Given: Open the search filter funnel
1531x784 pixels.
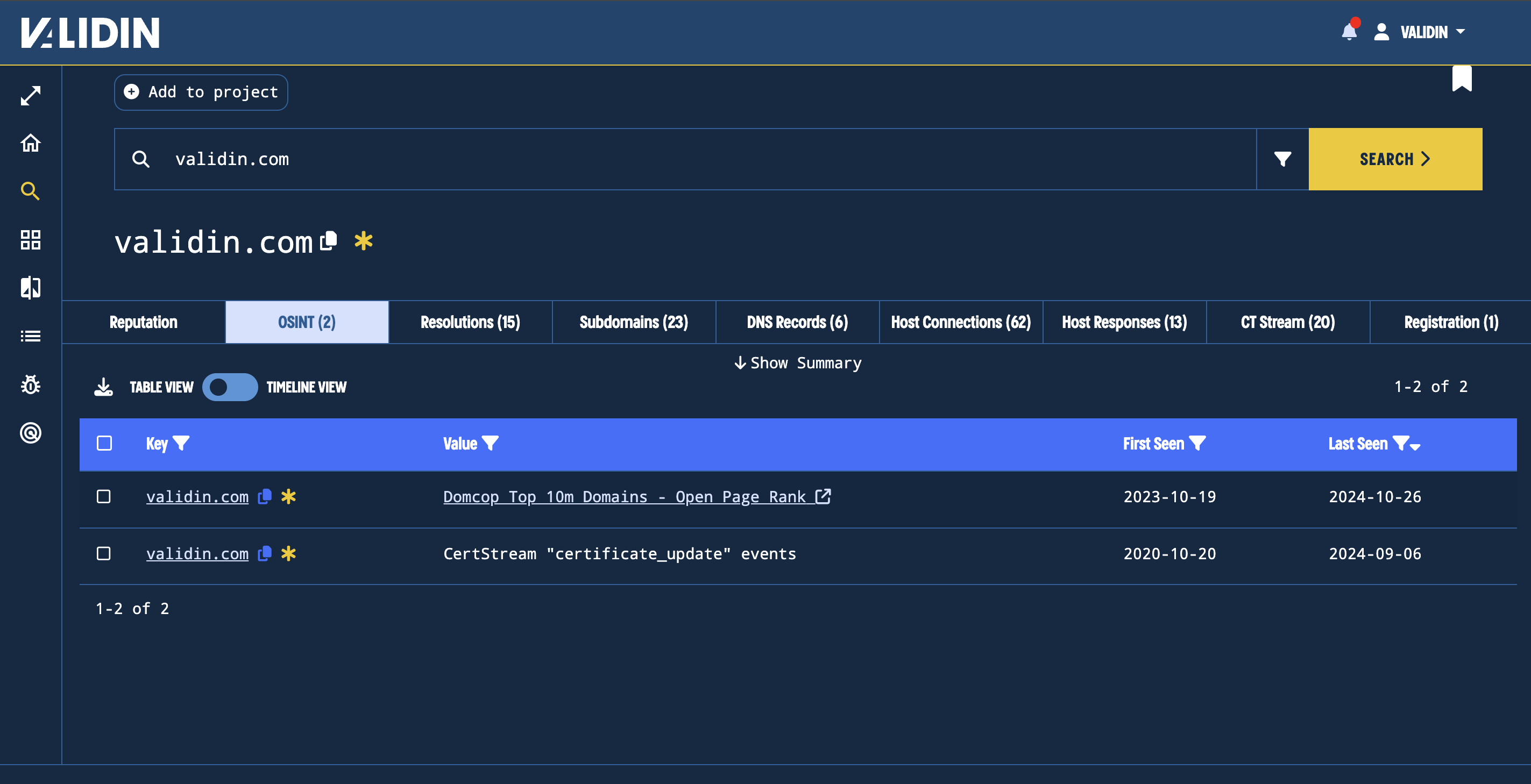Looking at the screenshot, I should tap(1282, 159).
